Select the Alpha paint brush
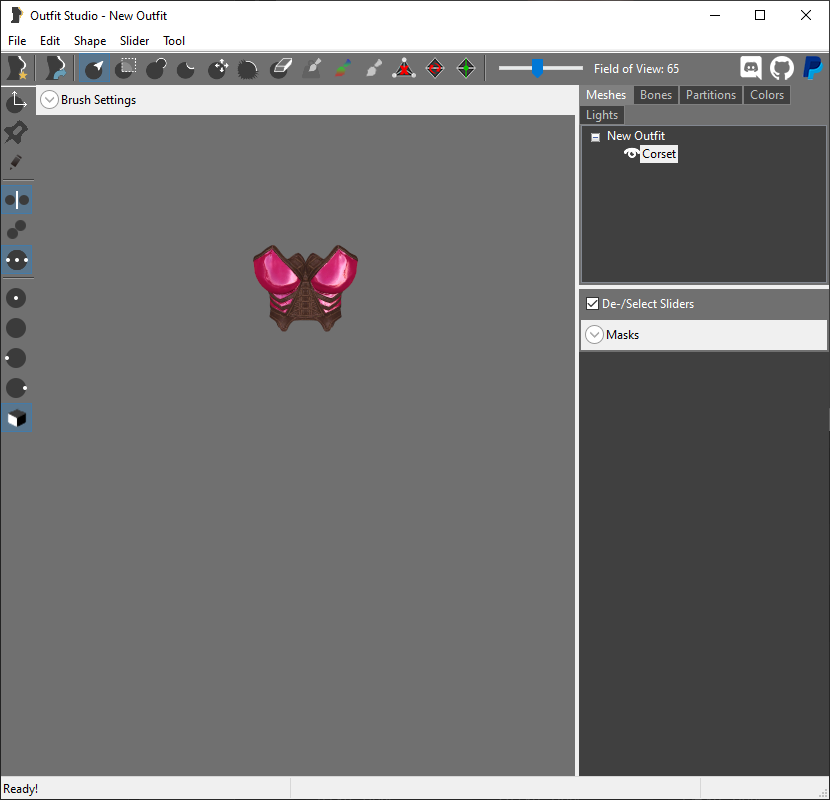 [374, 68]
